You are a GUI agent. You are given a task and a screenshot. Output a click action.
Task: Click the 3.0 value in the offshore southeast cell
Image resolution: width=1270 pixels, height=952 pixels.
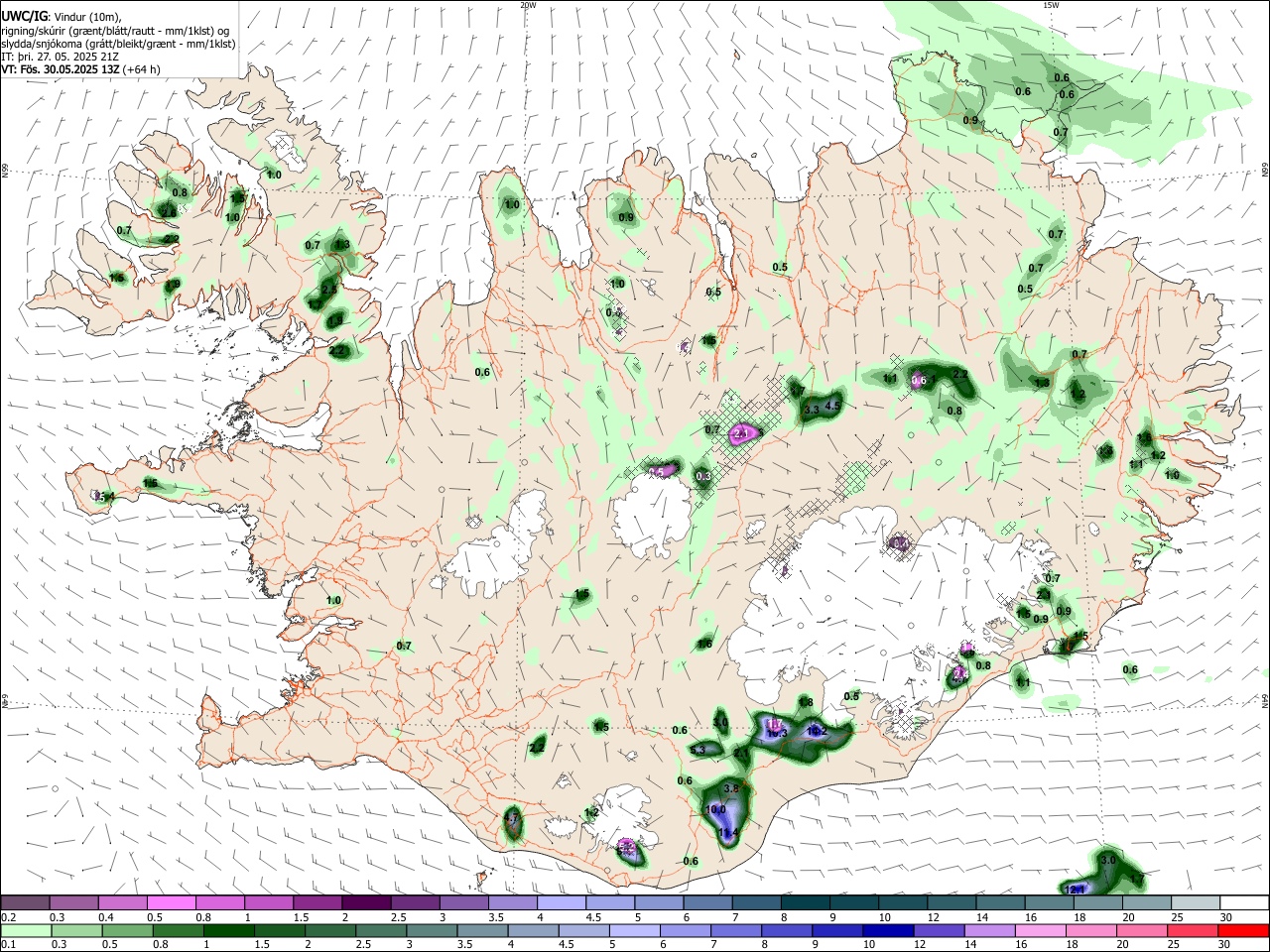point(1109,860)
